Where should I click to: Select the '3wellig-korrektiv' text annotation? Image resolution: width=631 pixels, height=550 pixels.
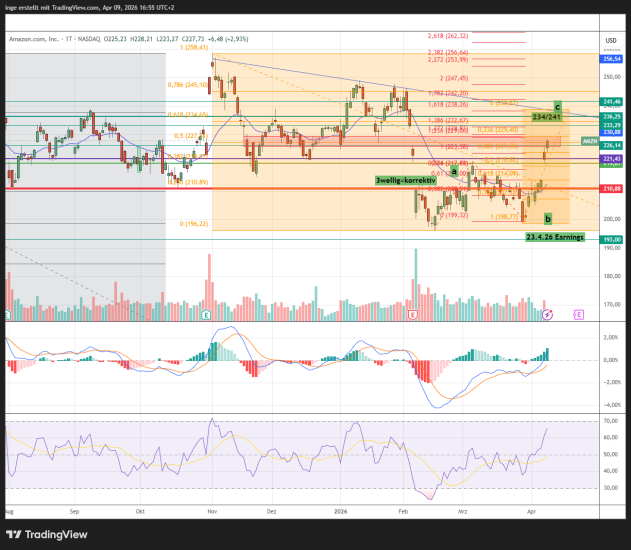(406, 180)
